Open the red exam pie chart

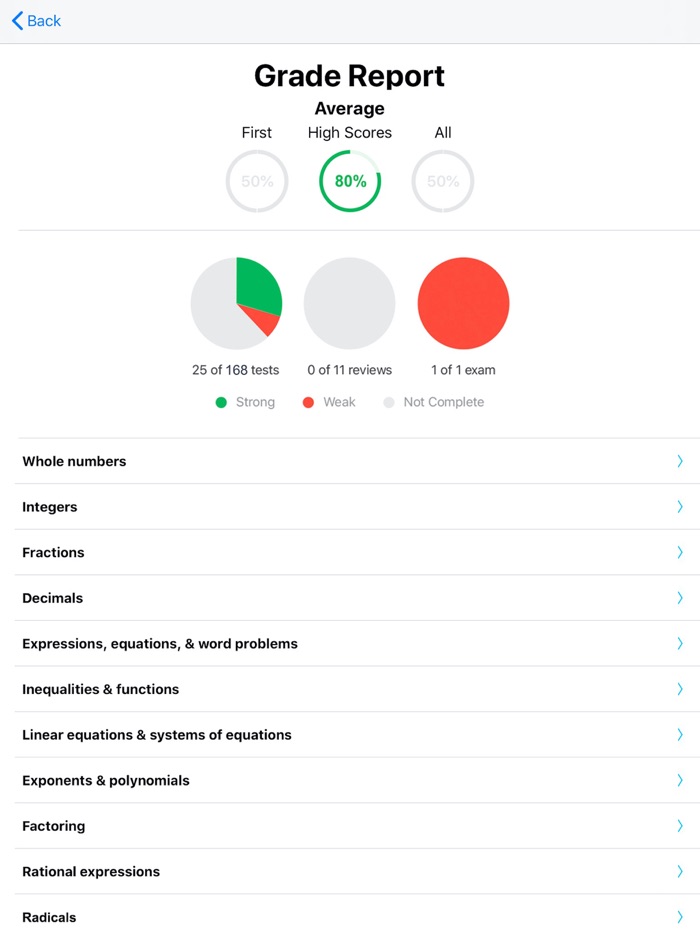[463, 303]
